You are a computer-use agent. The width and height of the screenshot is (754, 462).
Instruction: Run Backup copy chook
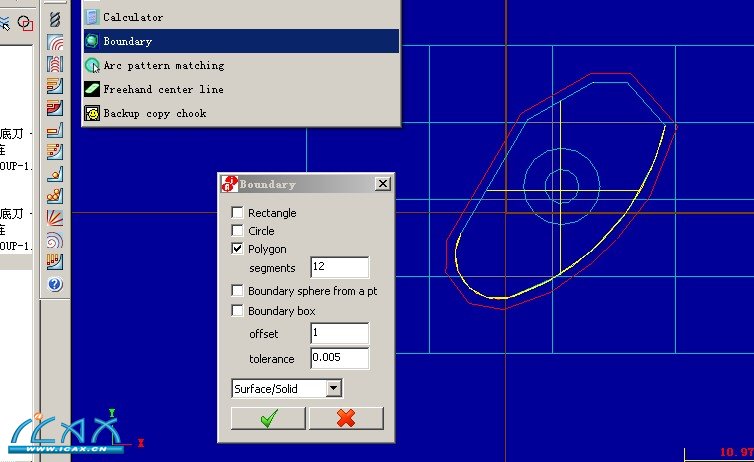point(241,113)
